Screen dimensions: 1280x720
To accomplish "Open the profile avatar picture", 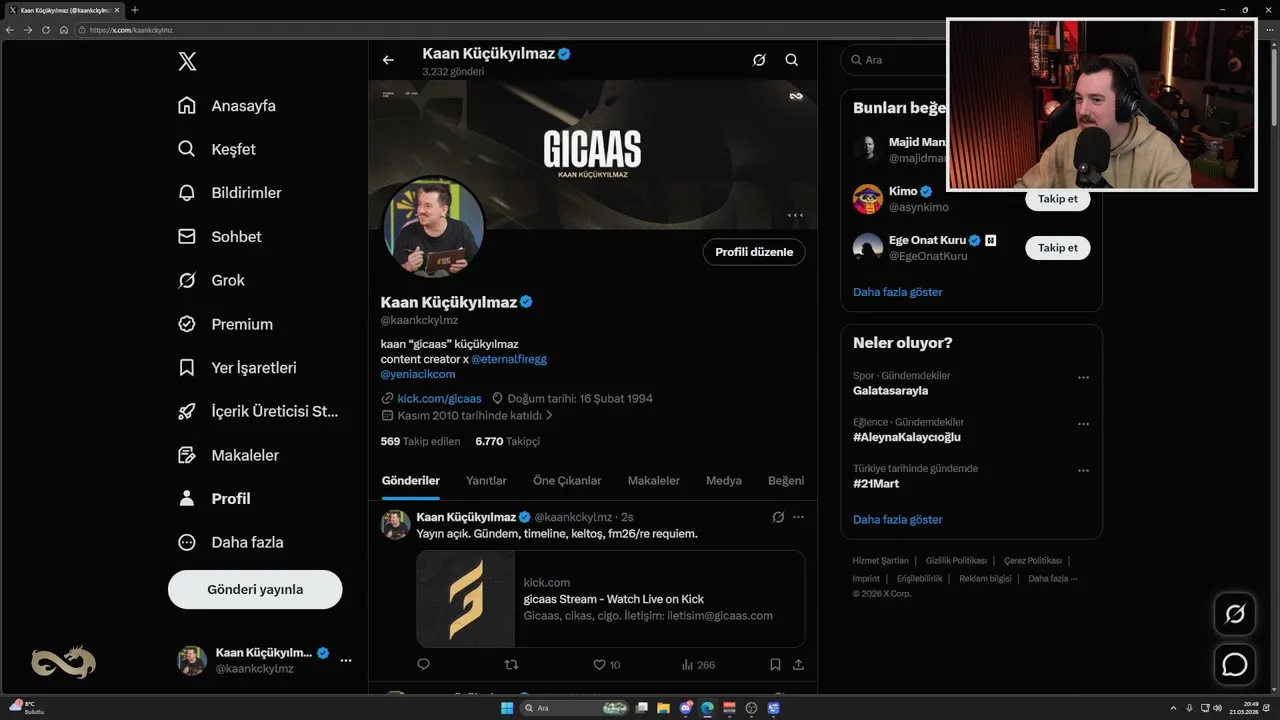I will [x=433, y=228].
